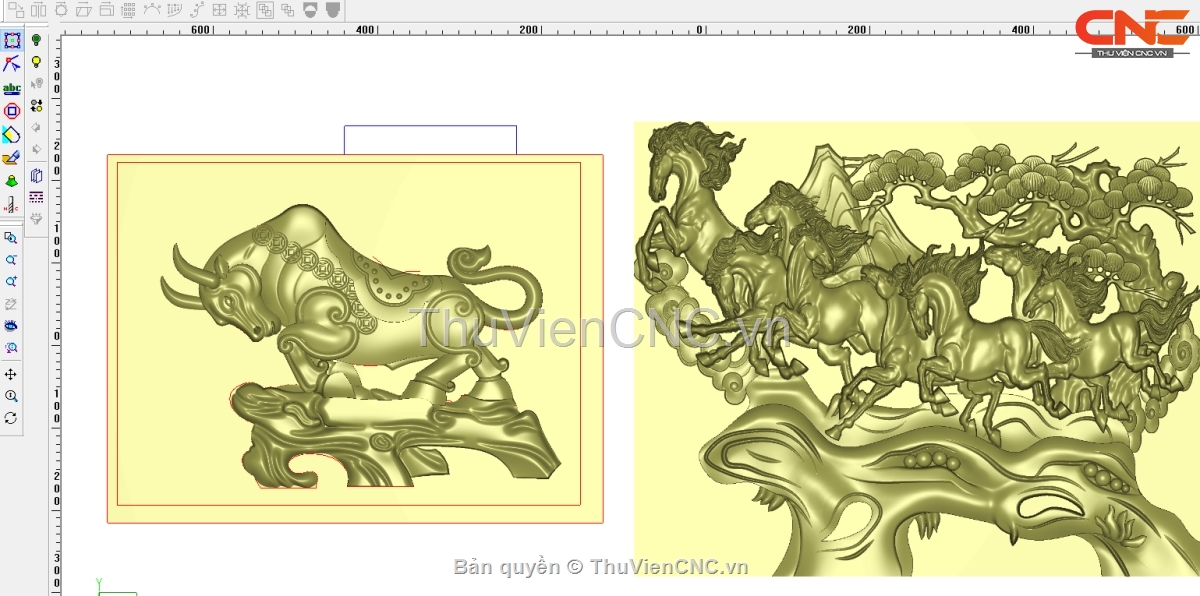Click the solid gray shield icon
The image size is (1200, 596).
pos(333,10)
